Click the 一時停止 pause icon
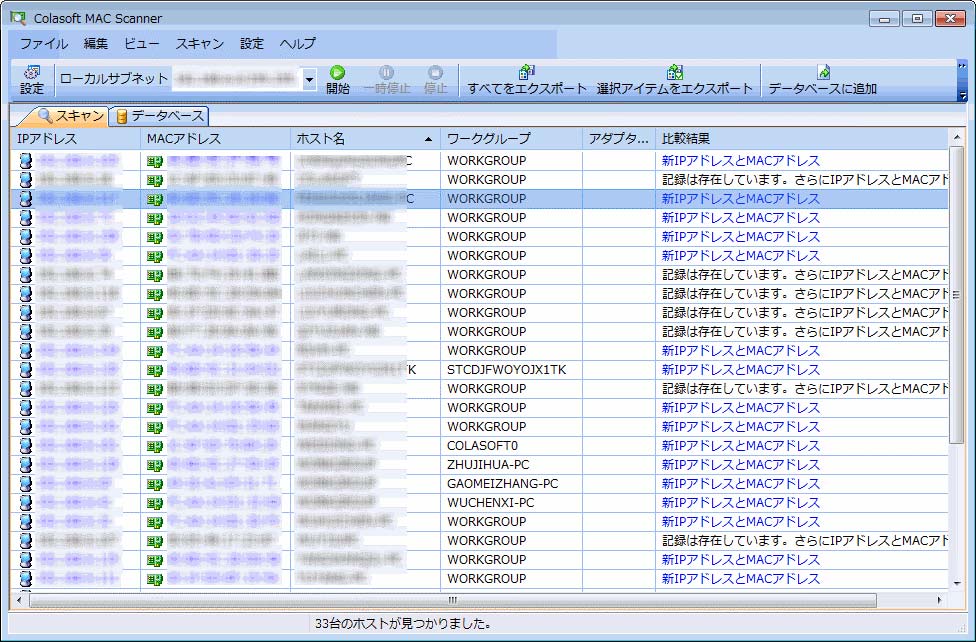 tap(386, 80)
